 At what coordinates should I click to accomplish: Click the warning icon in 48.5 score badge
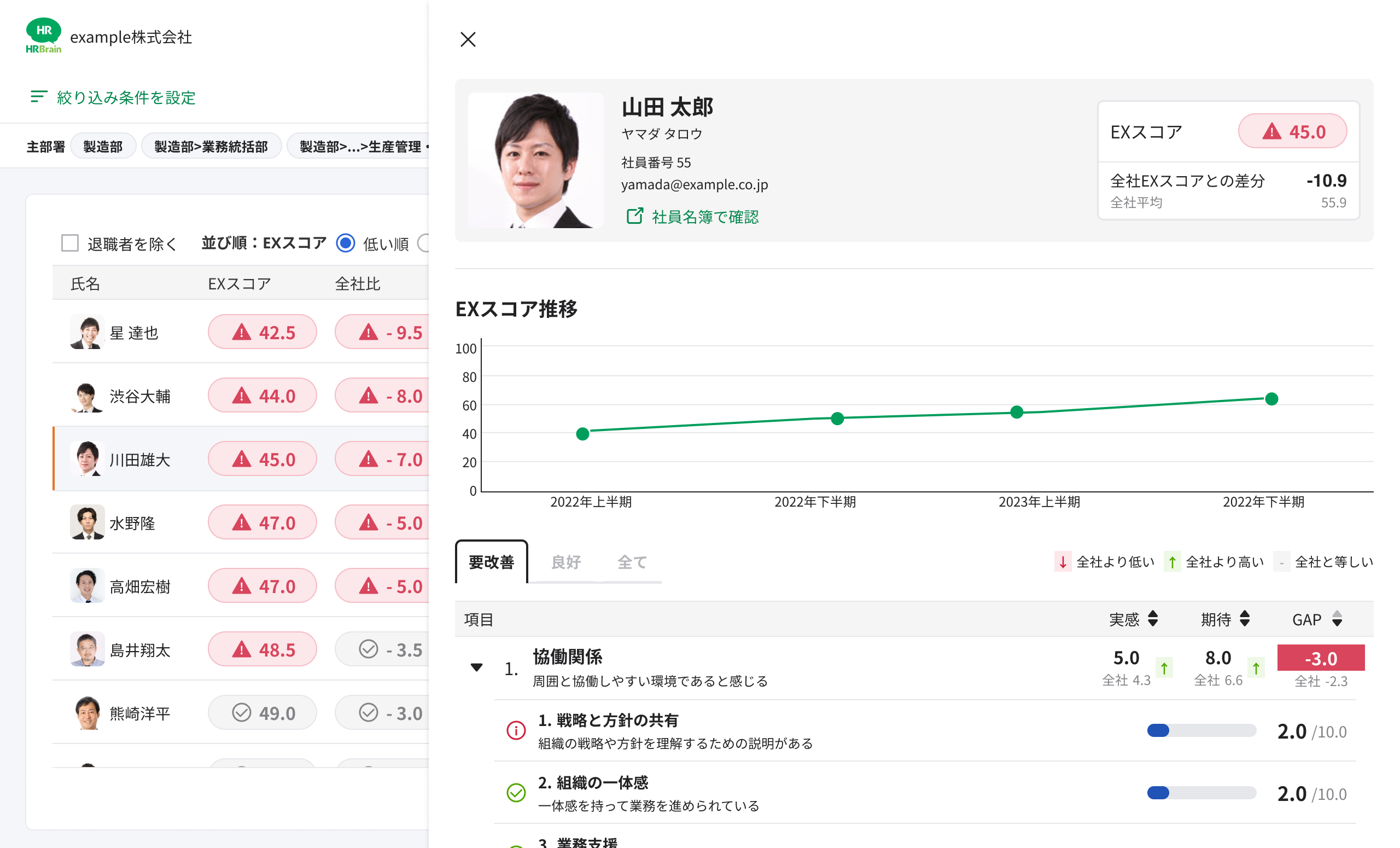pos(242,649)
